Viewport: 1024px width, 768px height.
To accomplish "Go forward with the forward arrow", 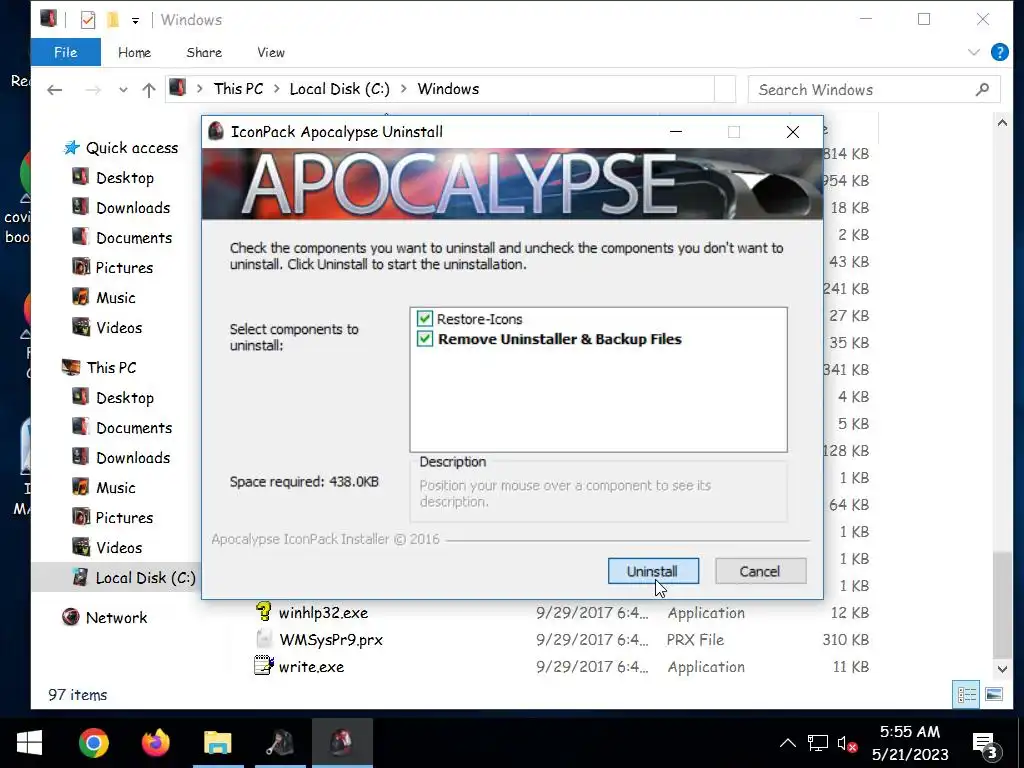I will [x=93, y=89].
